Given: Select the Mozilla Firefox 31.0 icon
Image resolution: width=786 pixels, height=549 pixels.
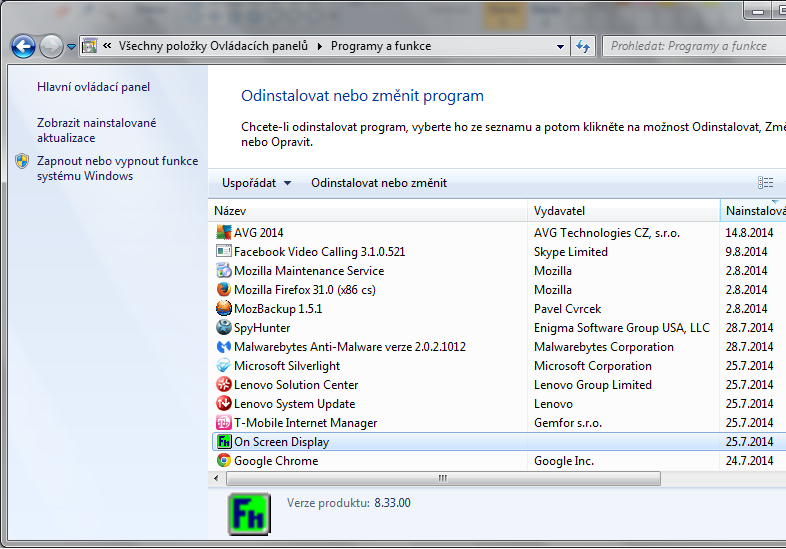Looking at the screenshot, I should point(224,290).
